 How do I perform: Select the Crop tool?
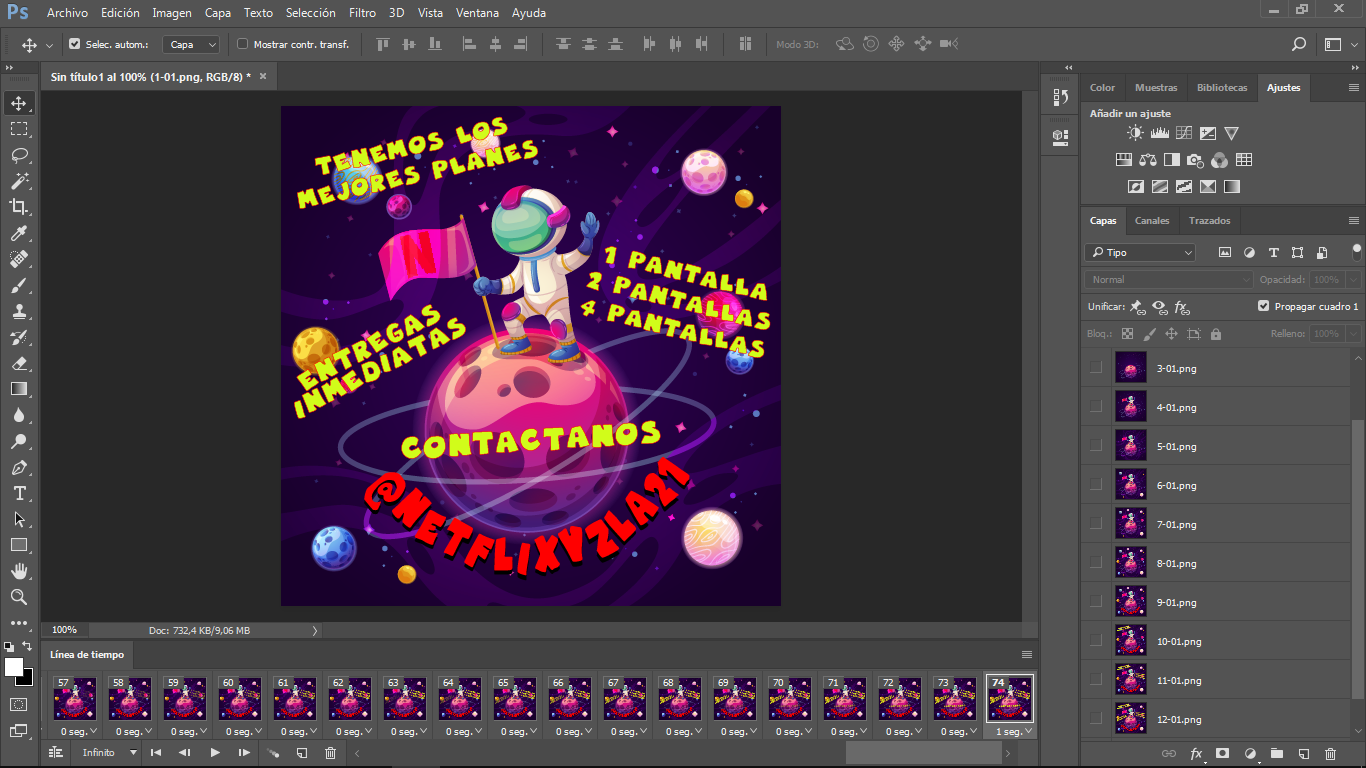(x=19, y=207)
